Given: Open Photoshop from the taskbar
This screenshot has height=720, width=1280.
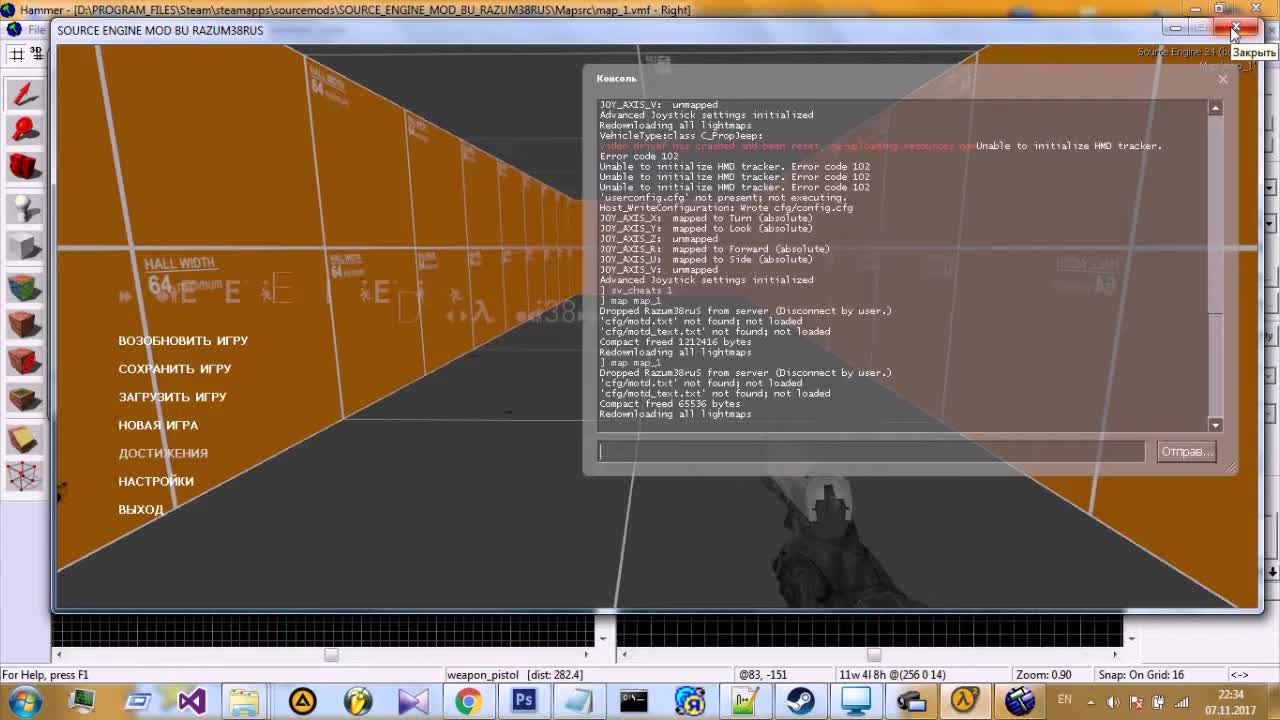Looking at the screenshot, I should click(x=523, y=700).
